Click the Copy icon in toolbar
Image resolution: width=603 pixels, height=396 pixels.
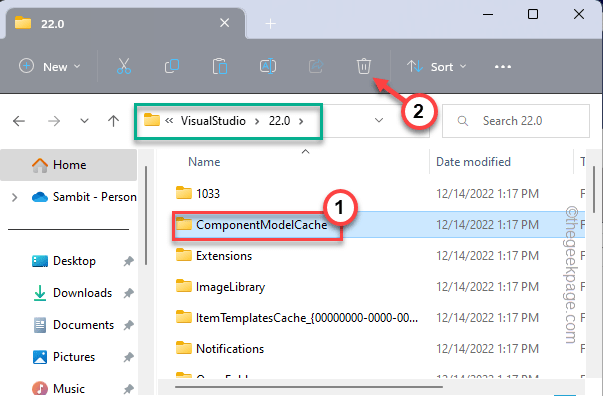[172, 66]
